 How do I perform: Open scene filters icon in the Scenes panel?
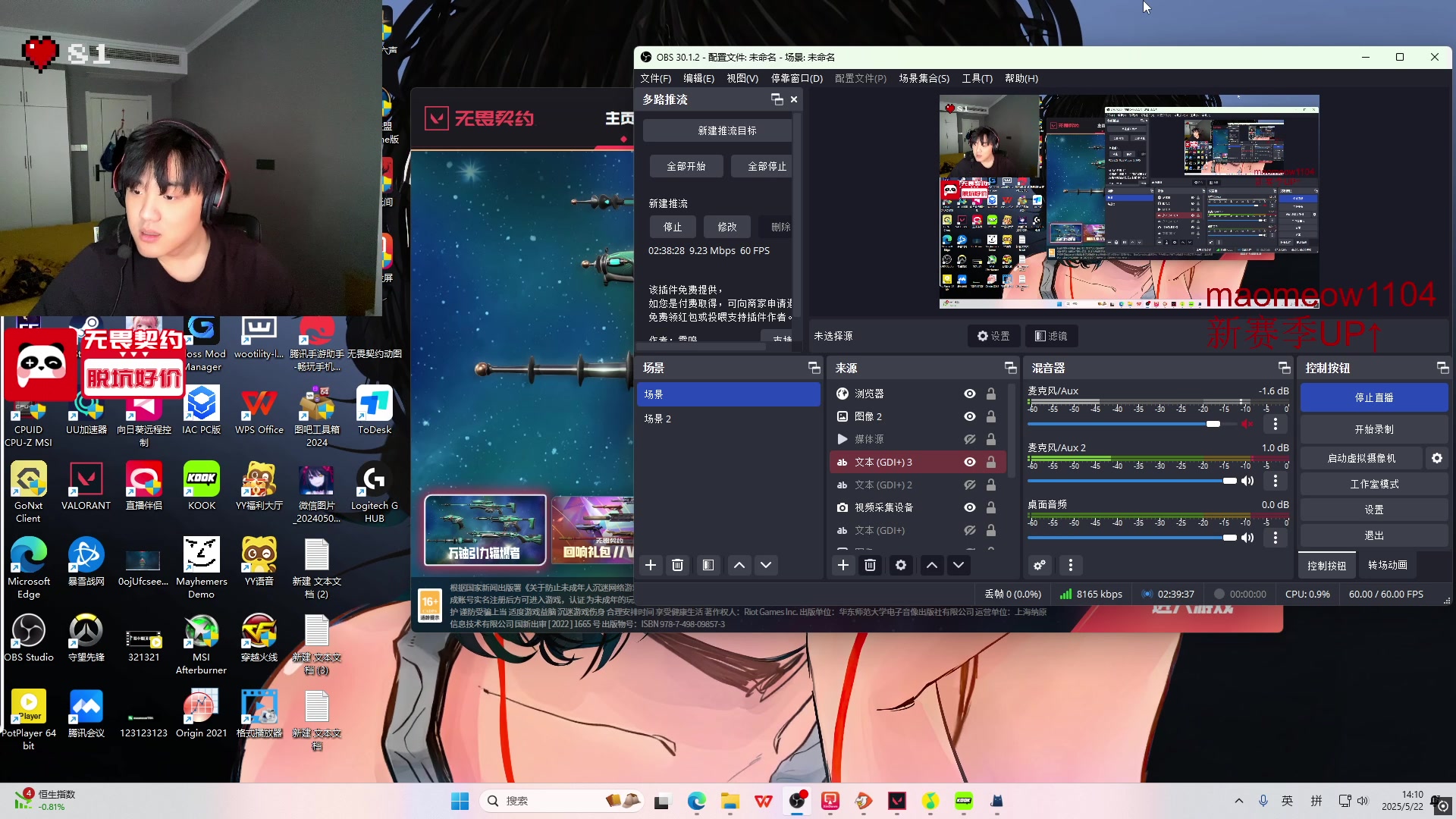point(708,565)
